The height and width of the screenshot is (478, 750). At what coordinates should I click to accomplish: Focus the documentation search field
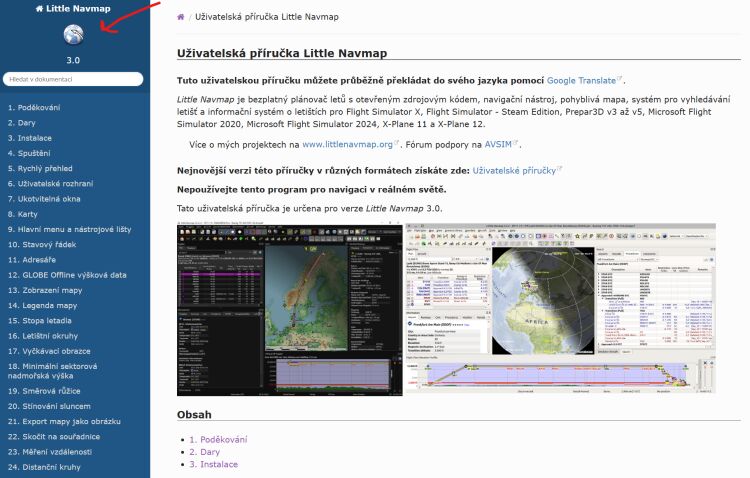coord(73,79)
